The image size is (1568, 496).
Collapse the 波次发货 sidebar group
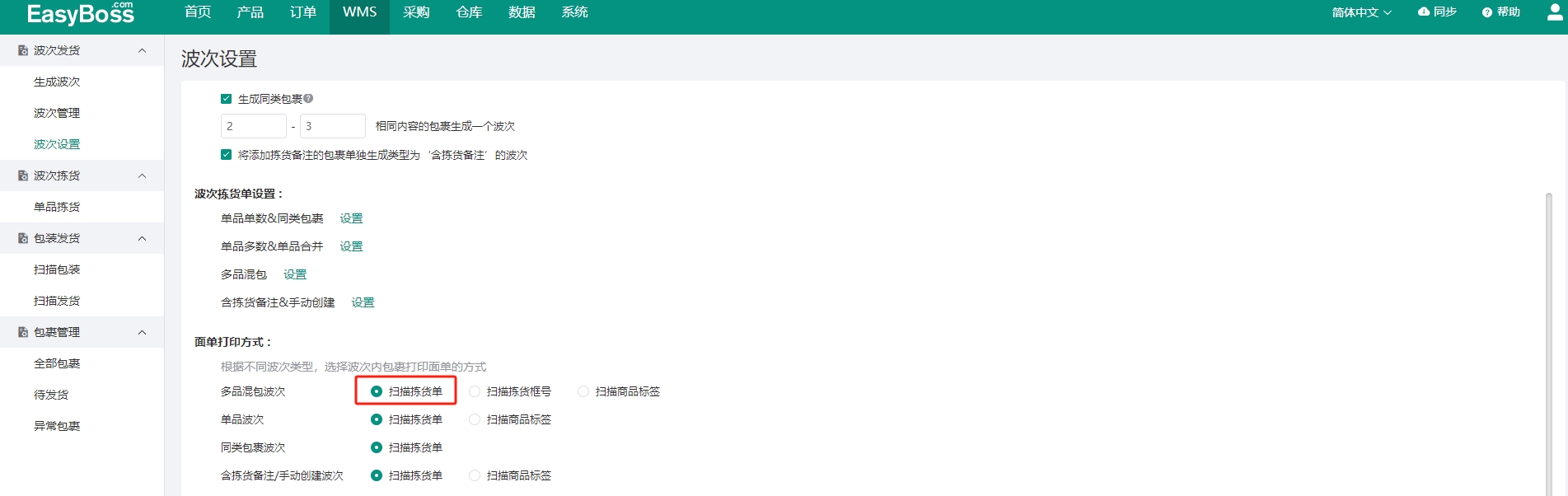142,50
